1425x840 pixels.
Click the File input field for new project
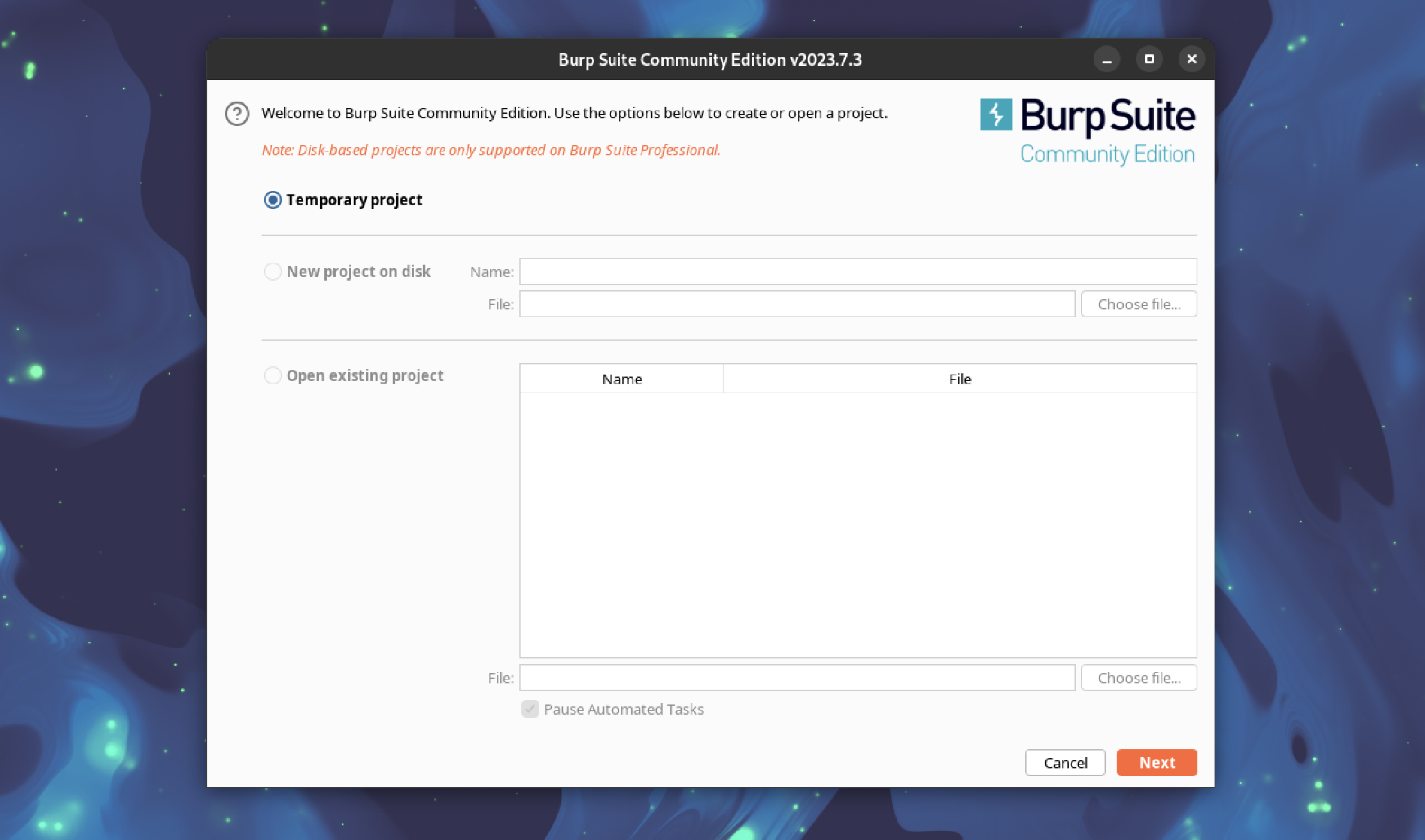click(x=796, y=304)
